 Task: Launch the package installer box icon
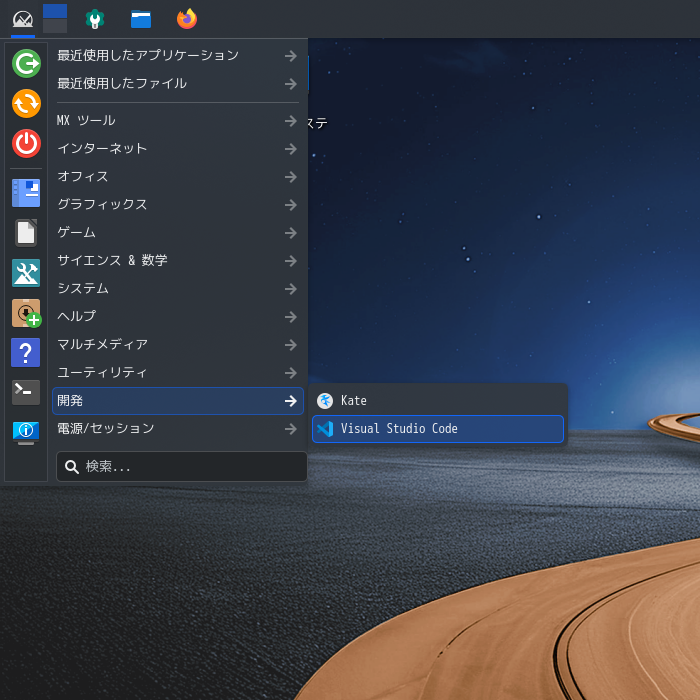[26, 313]
